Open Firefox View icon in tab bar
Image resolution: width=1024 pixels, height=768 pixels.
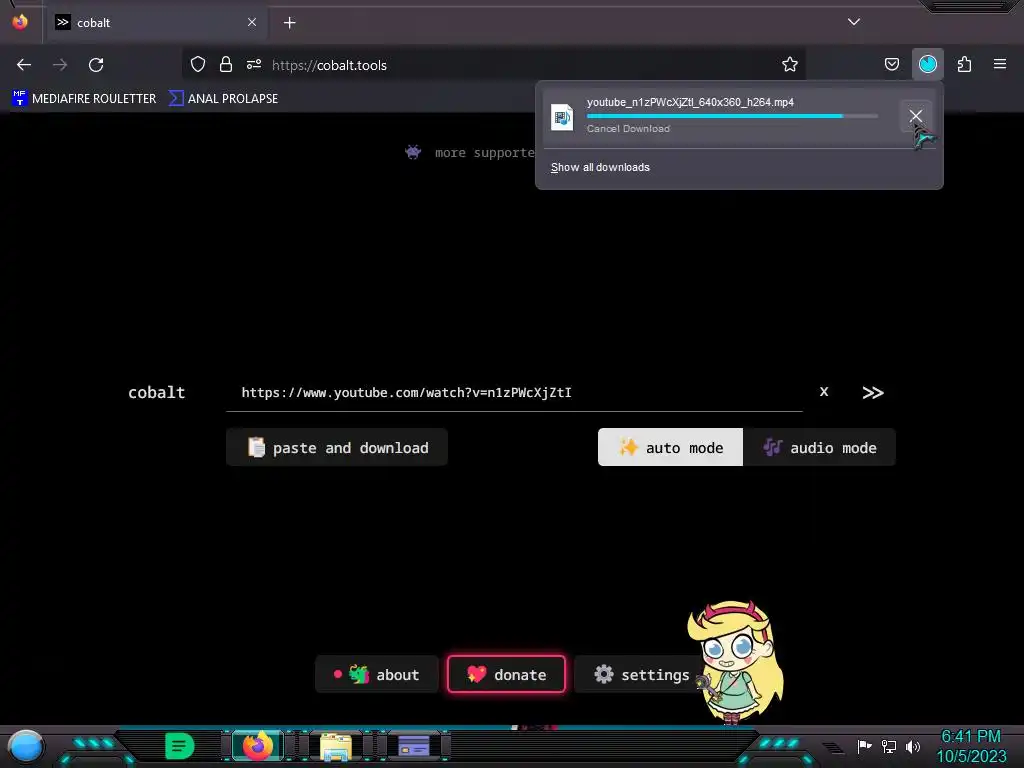point(20,22)
